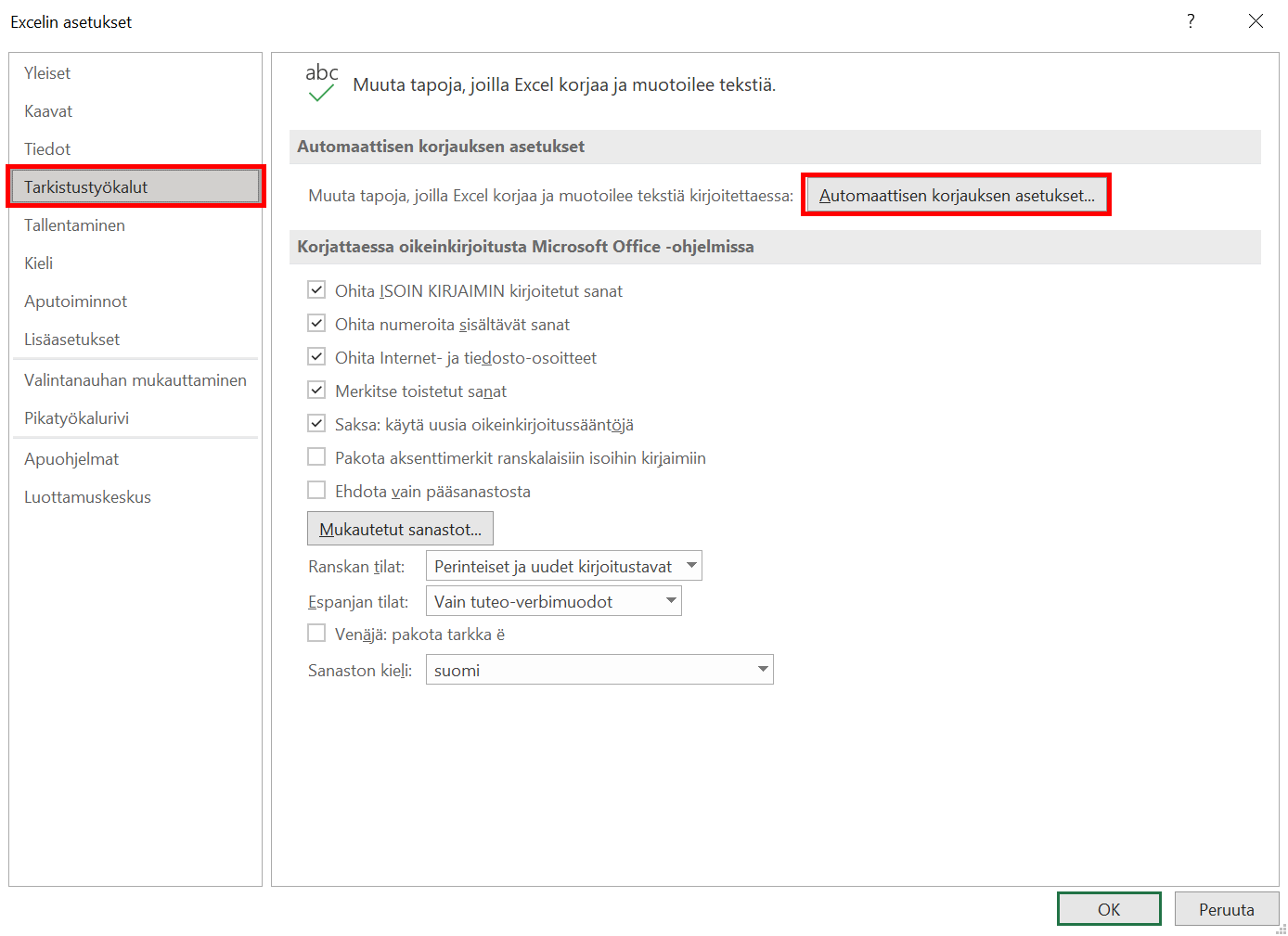Enable Ehdota vain pääsanastosta checkbox
The image size is (1288, 936).
[x=316, y=491]
